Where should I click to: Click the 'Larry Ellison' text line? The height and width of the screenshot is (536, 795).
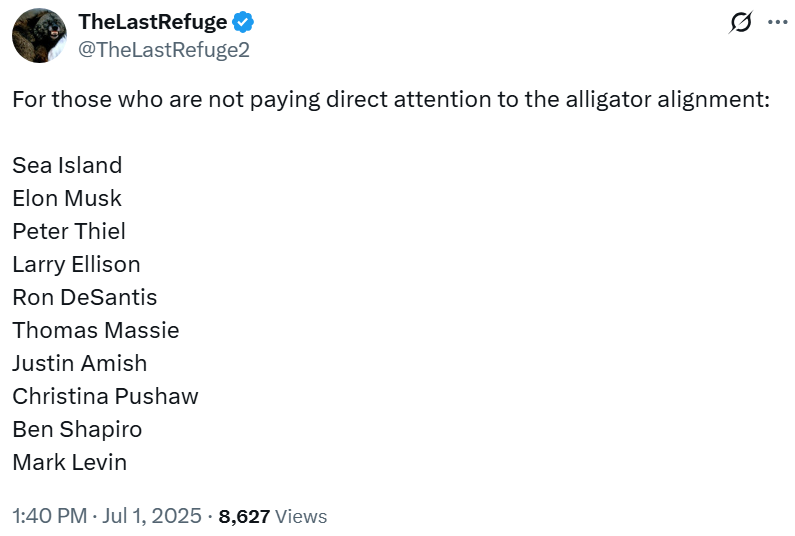point(76,264)
